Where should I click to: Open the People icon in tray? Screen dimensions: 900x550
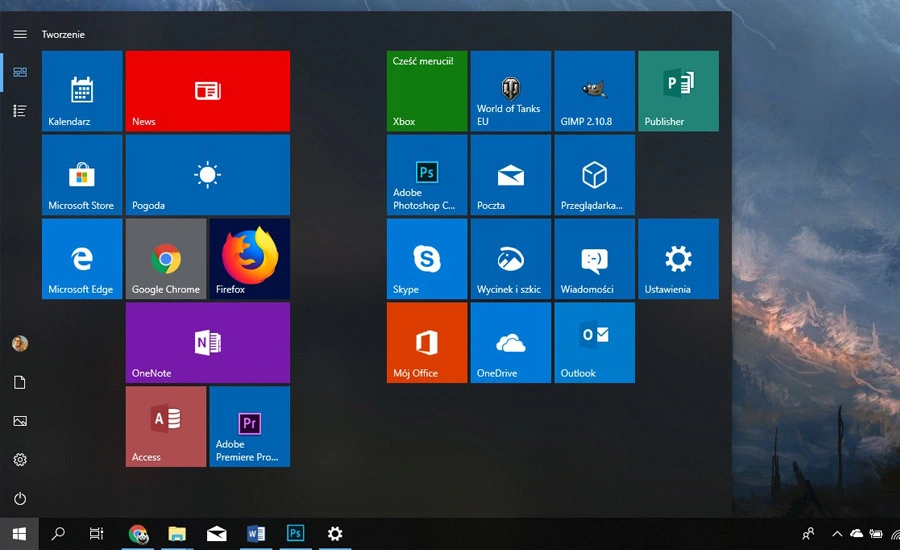(808, 534)
